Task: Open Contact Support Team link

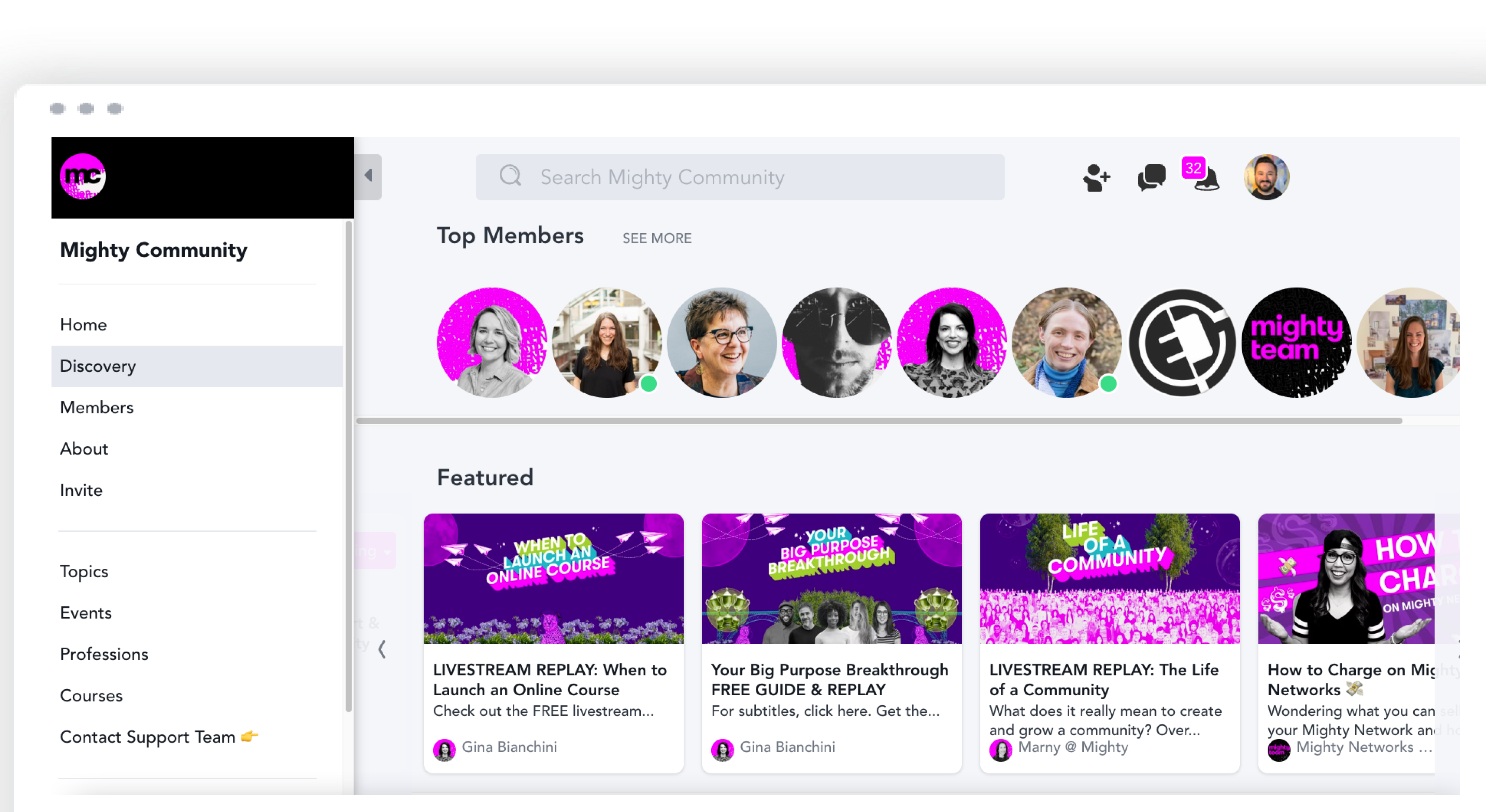Action: (148, 737)
